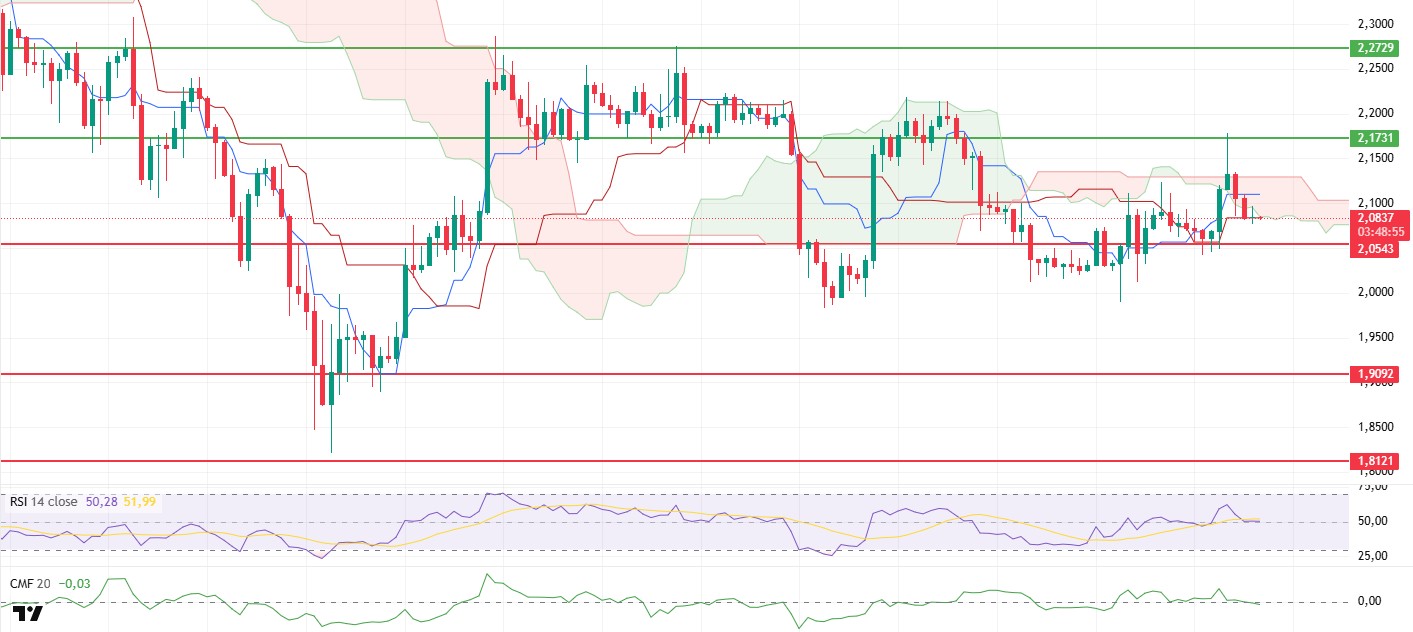Select the 2,1731 green price tag

coord(1372,138)
